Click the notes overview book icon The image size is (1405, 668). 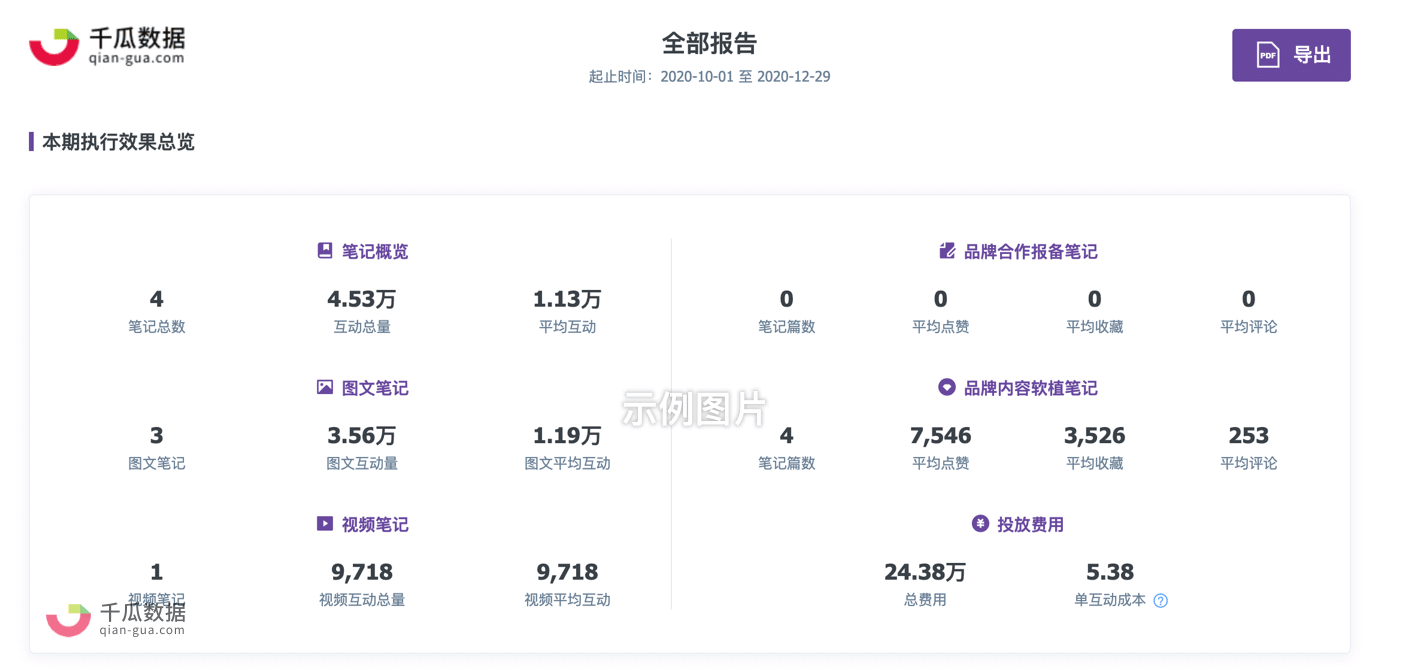324,251
